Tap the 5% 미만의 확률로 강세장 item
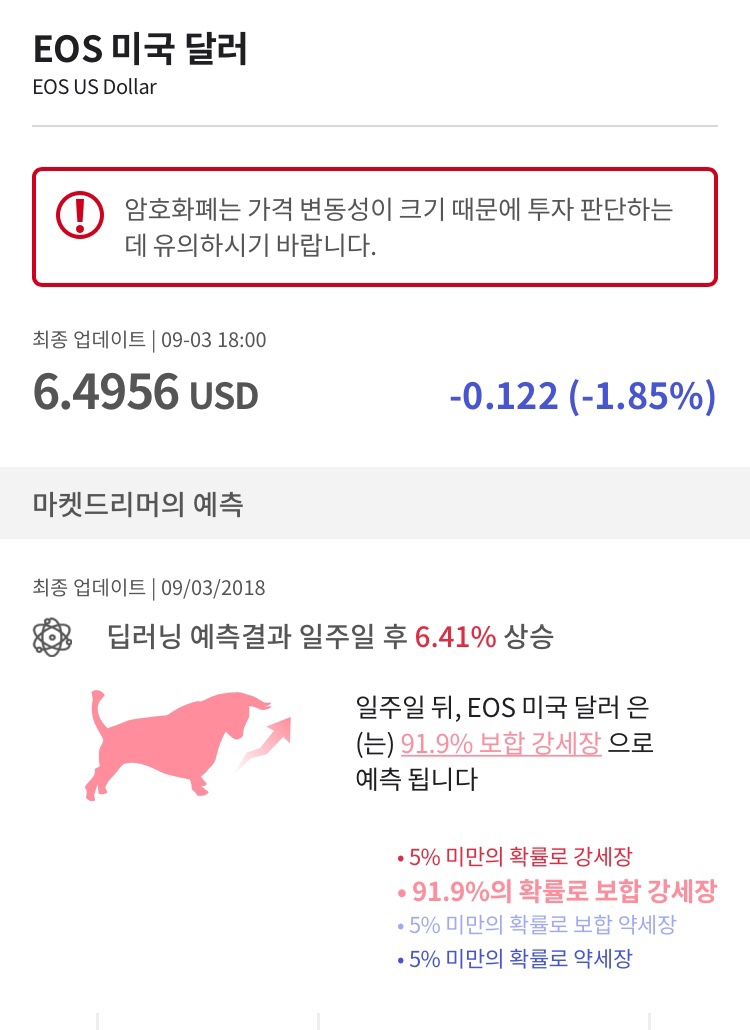Viewport: 750px width, 1030px height. click(514, 857)
